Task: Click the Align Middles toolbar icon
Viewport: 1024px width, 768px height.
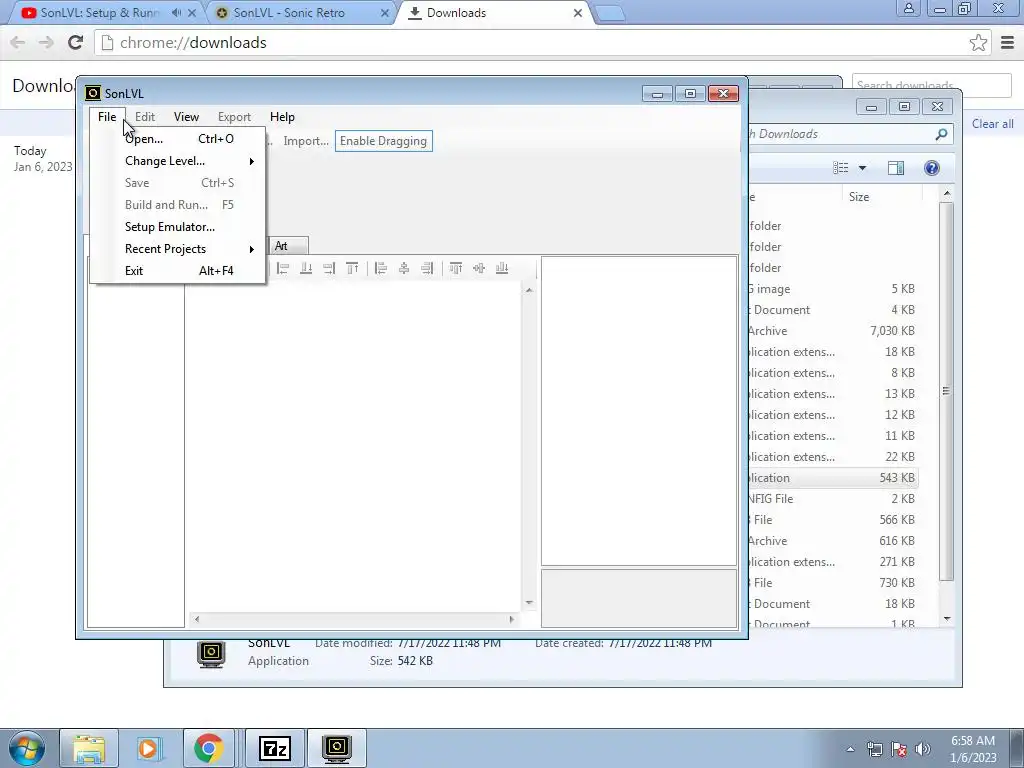Action: 479,268
